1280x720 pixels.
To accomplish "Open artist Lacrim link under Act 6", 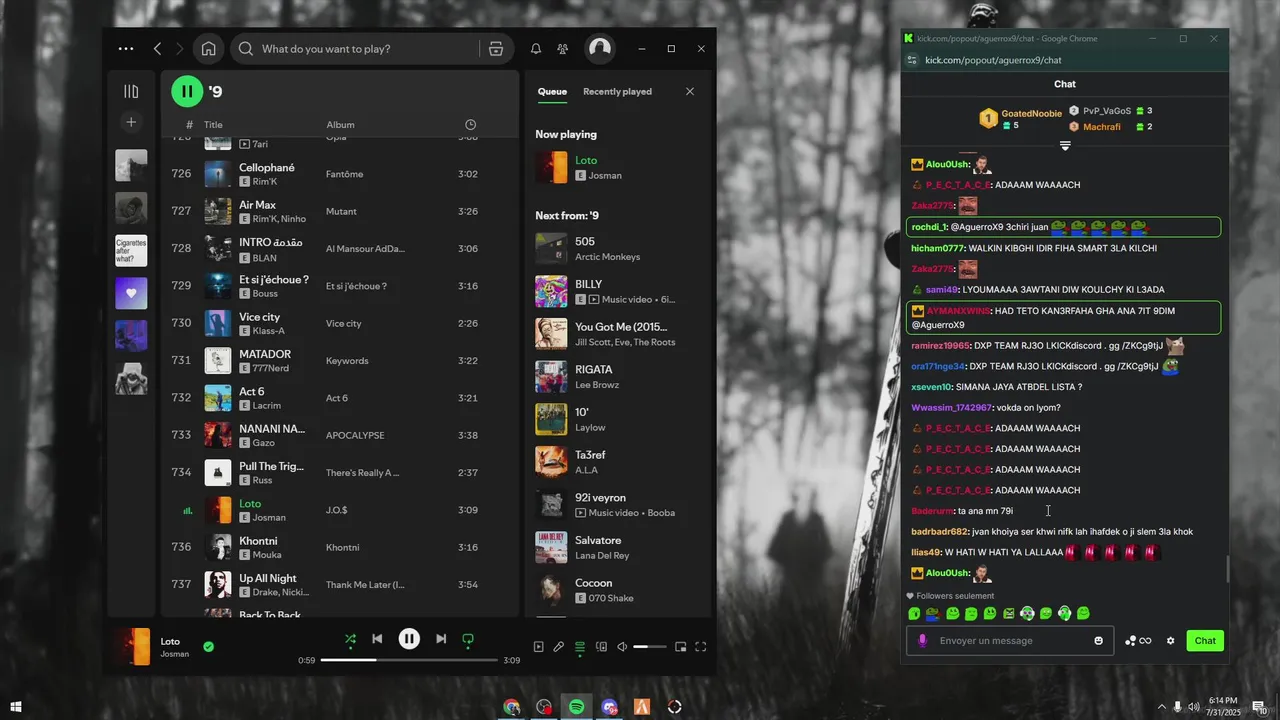I will 267,406.
